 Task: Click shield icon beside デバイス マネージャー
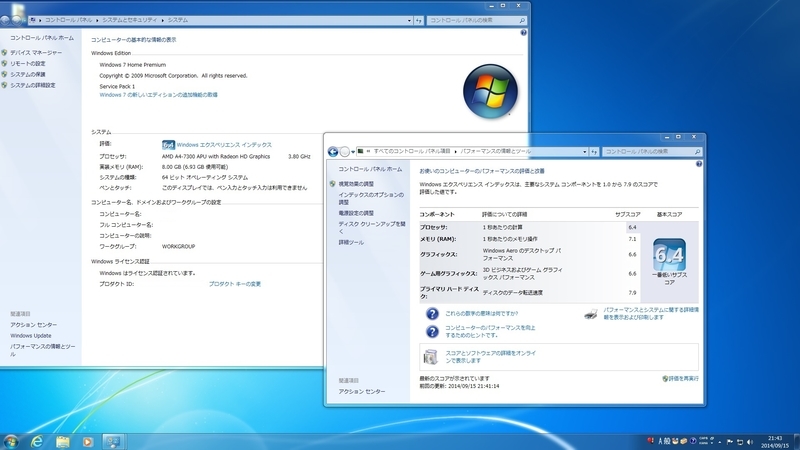[x=4, y=53]
